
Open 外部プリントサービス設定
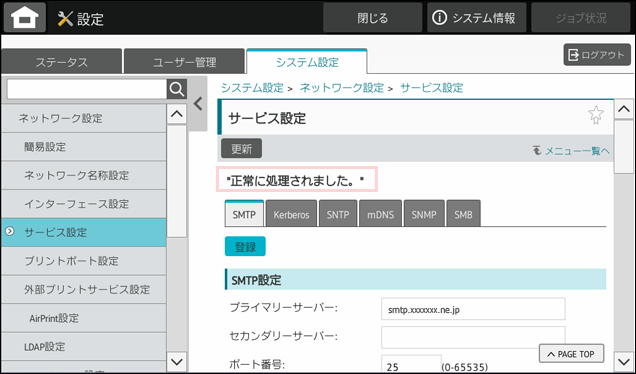click(84, 289)
